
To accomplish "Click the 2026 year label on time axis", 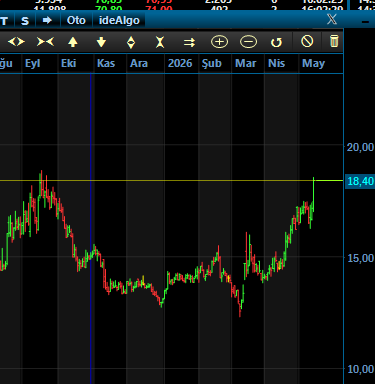I will coord(180,63).
